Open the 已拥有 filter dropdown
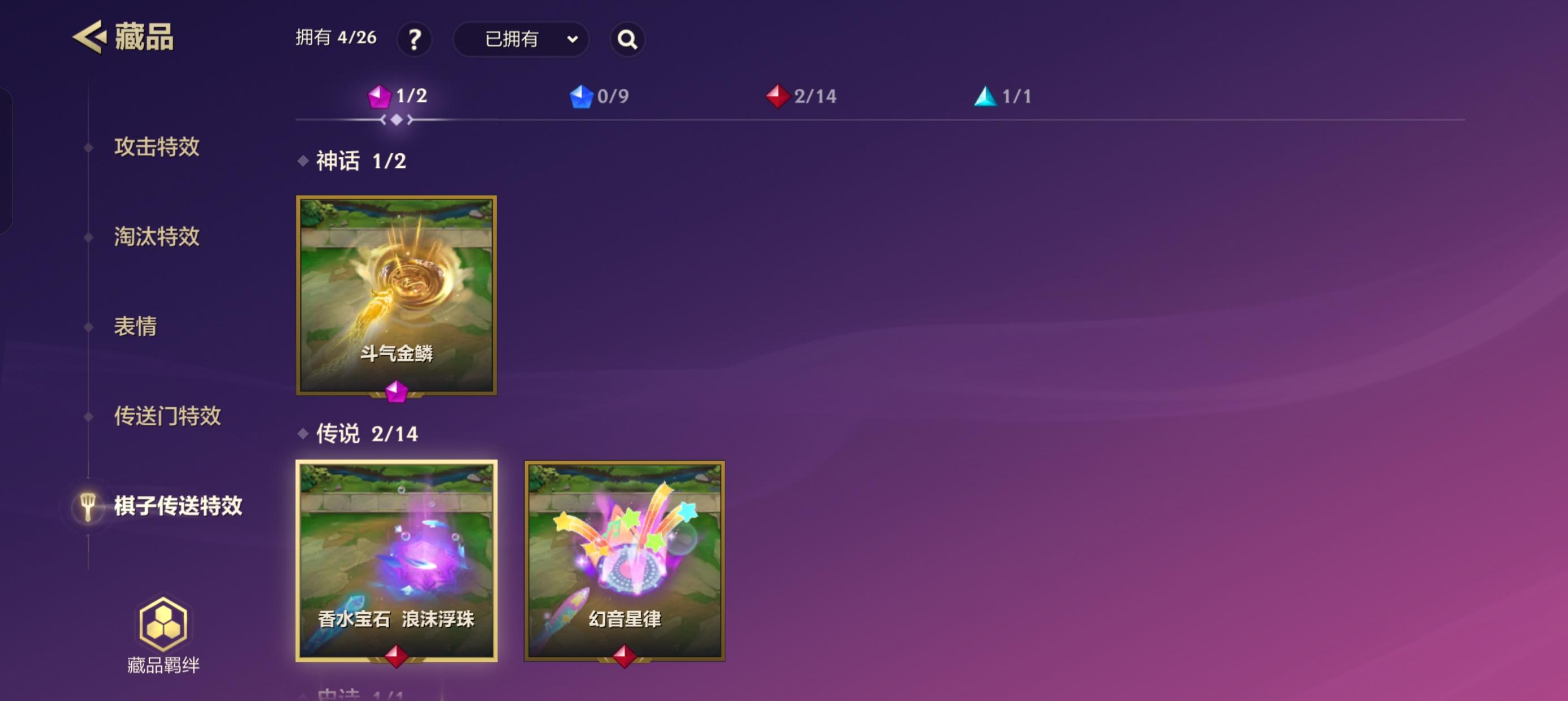This screenshot has width=1568, height=701. point(521,40)
